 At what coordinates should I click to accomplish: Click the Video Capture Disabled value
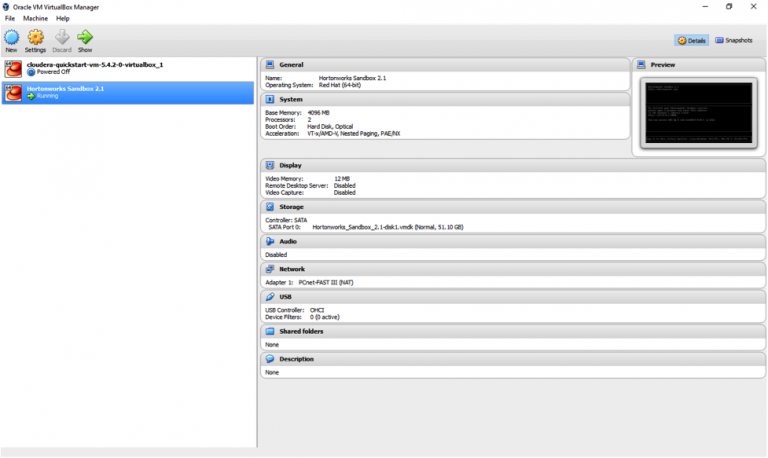click(x=344, y=193)
